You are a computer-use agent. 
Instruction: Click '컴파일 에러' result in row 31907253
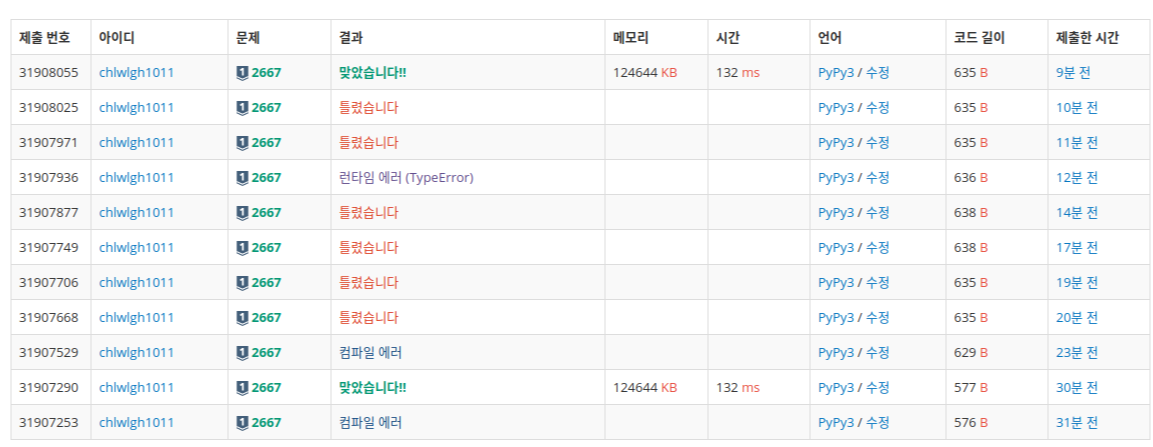pyautogui.click(x=371, y=423)
